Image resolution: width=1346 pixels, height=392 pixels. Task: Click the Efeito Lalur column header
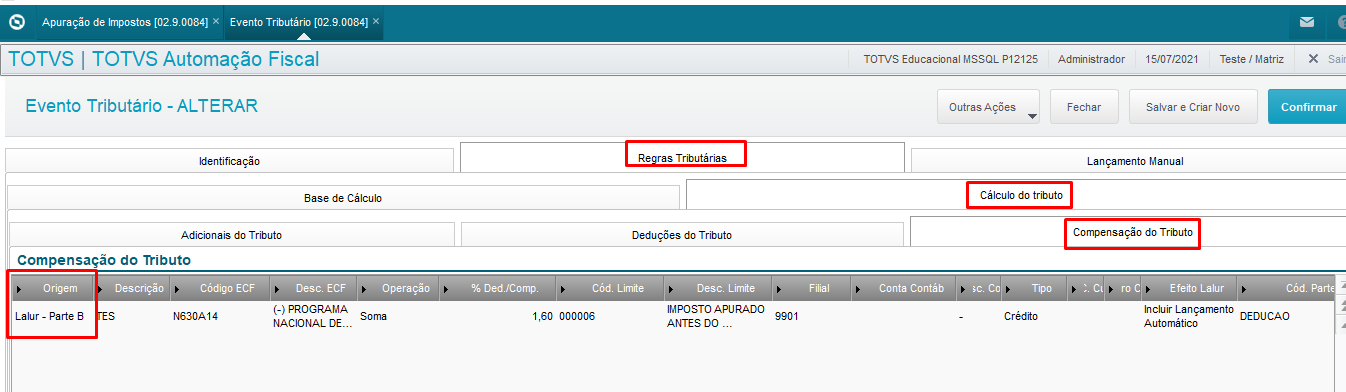click(x=1189, y=288)
